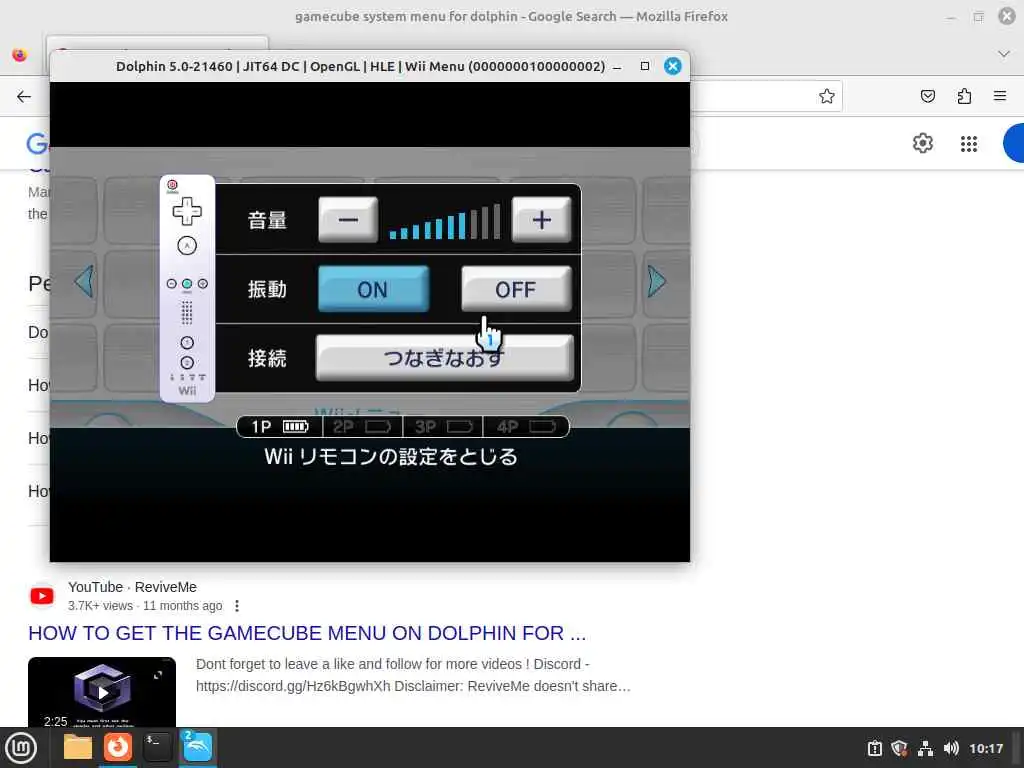Open the Google apps grid
This screenshot has width=1024, height=768.
(x=969, y=144)
